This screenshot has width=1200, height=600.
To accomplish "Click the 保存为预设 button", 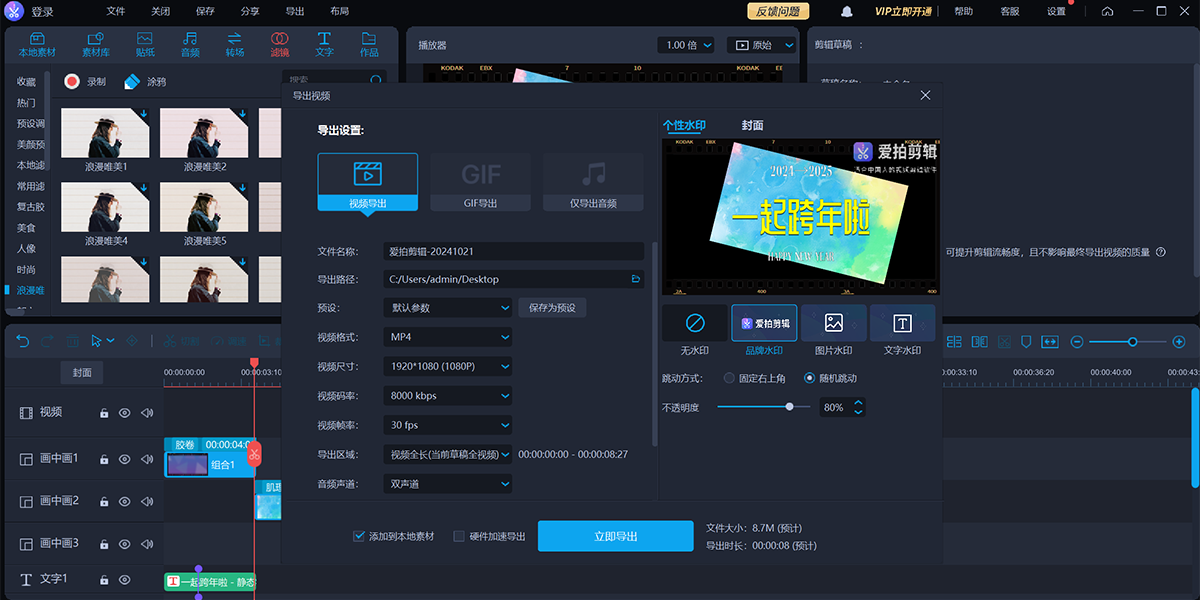I will click(x=552, y=308).
